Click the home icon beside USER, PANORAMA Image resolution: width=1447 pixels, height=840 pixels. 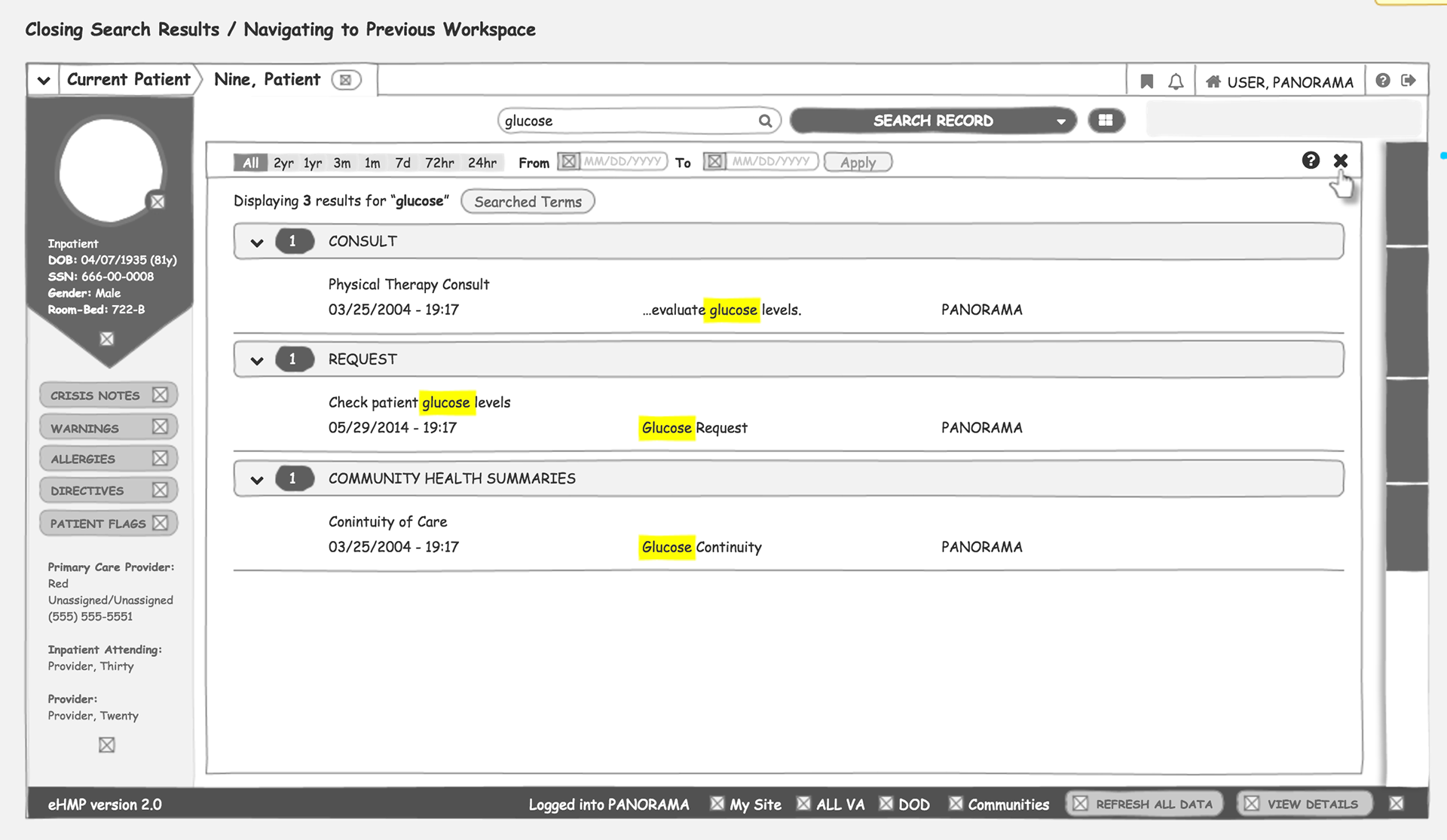pos(1213,81)
